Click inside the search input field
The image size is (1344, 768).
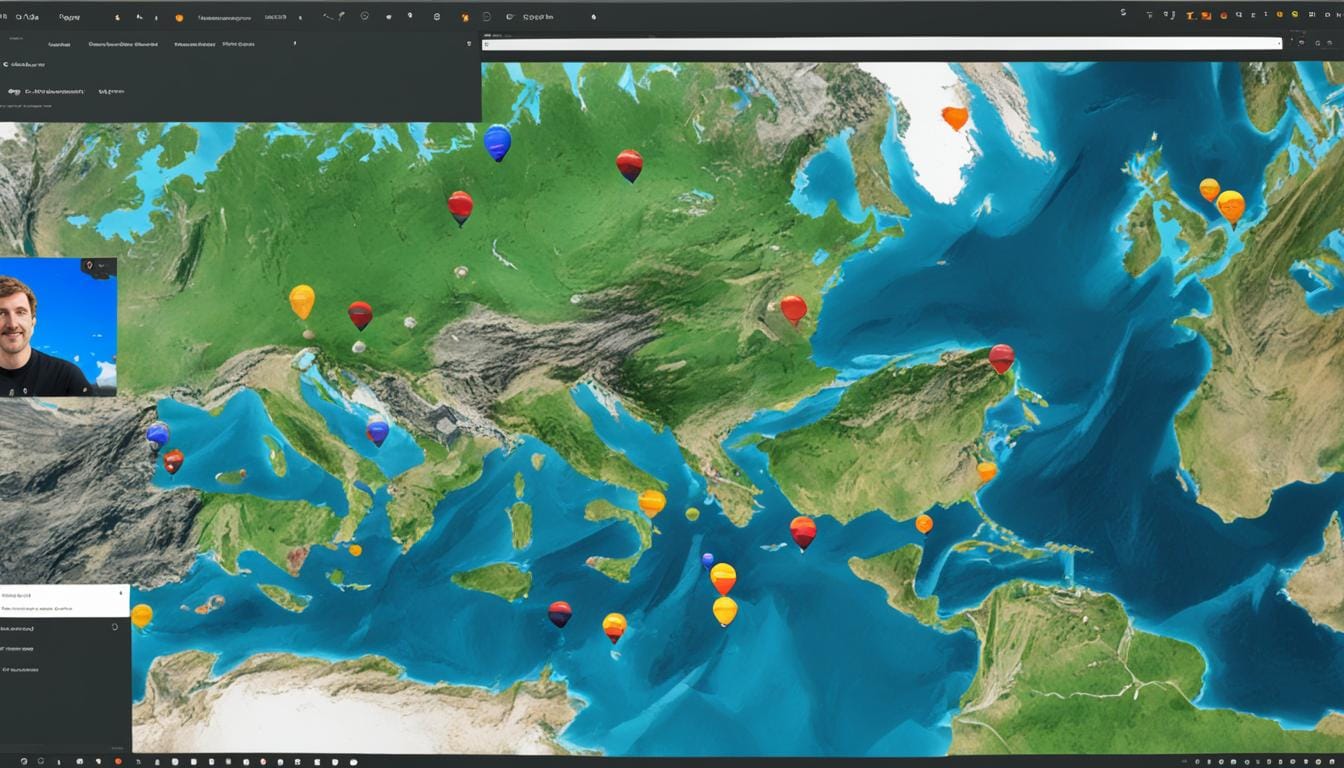click(x=880, y=43)
